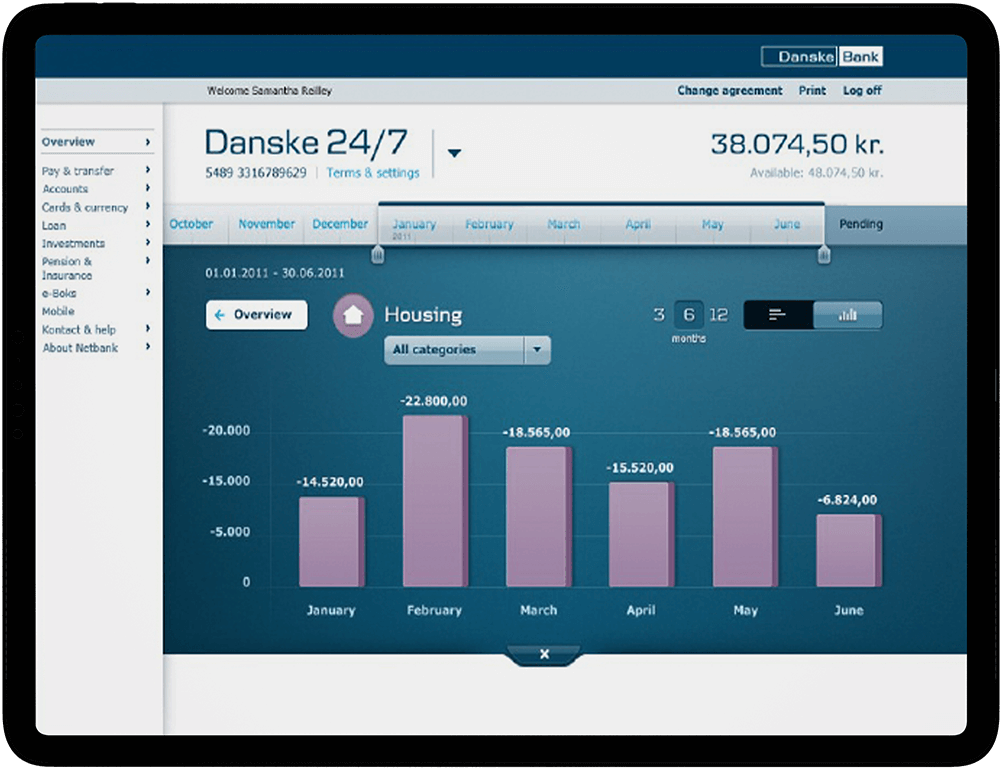Viewport: 1000px width, 768px height.
Task: Click the Danske Bank logo
Action: [x=822, y=56]
